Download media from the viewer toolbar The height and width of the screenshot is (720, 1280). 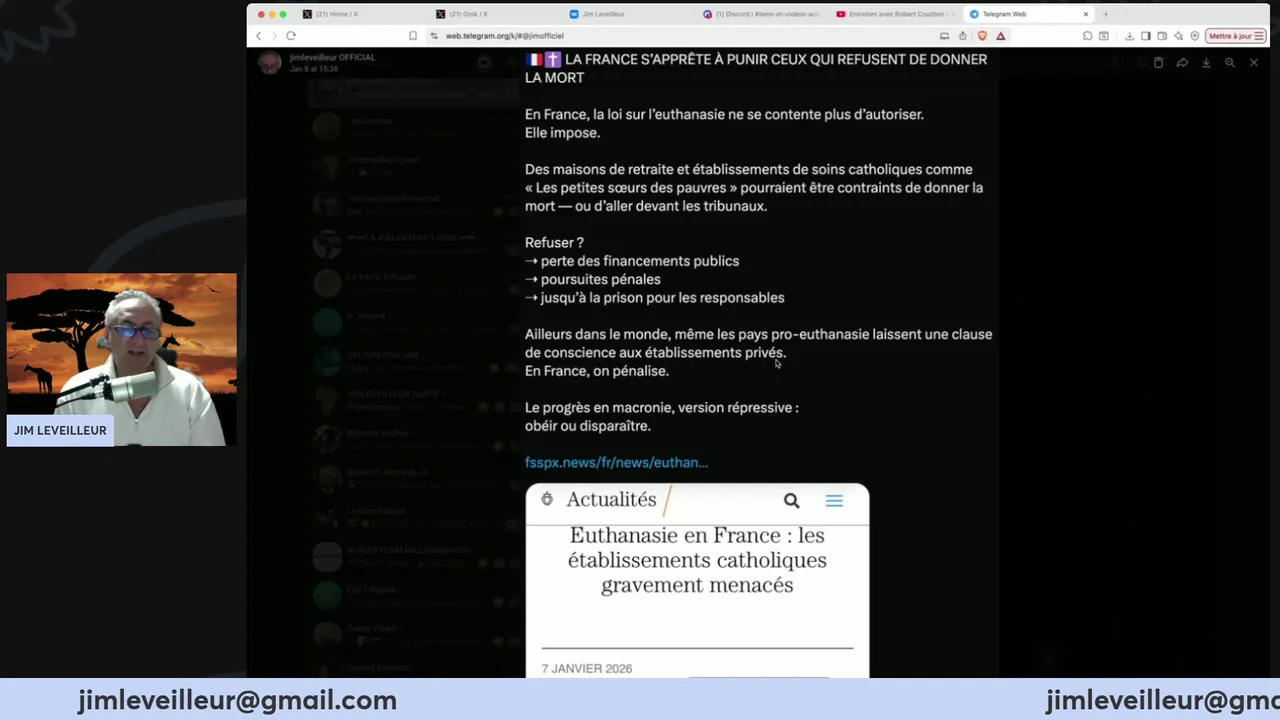coord(1206,63)
